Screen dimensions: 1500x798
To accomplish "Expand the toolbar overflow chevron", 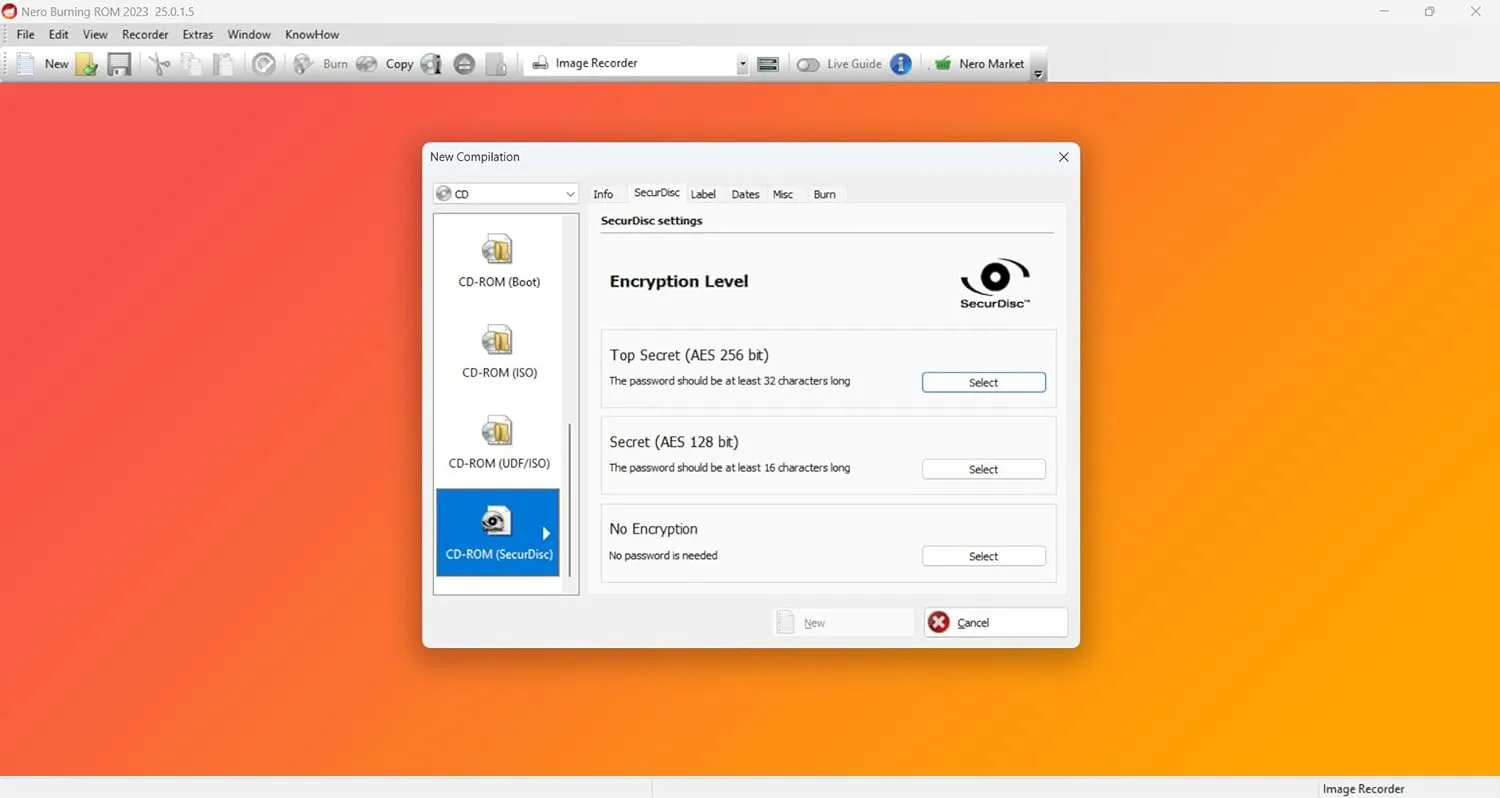I will pyautogui.click(x=1037, y=72).
